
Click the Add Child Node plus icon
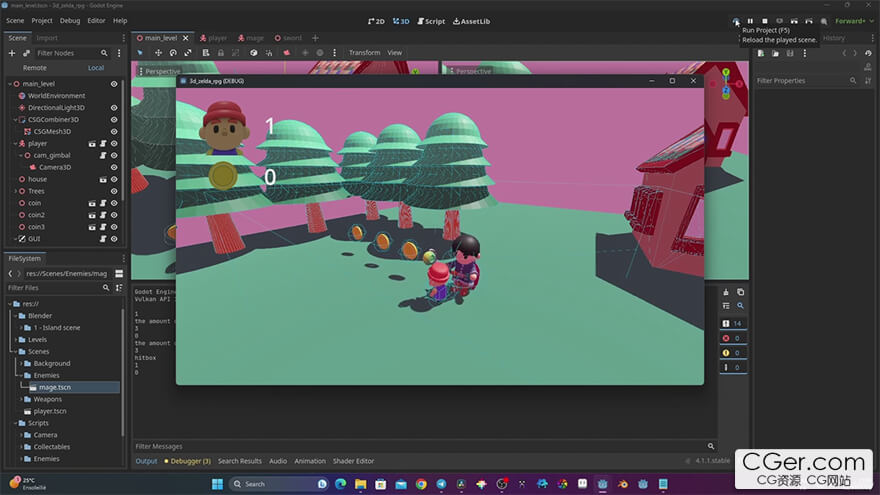pos(12,53)
